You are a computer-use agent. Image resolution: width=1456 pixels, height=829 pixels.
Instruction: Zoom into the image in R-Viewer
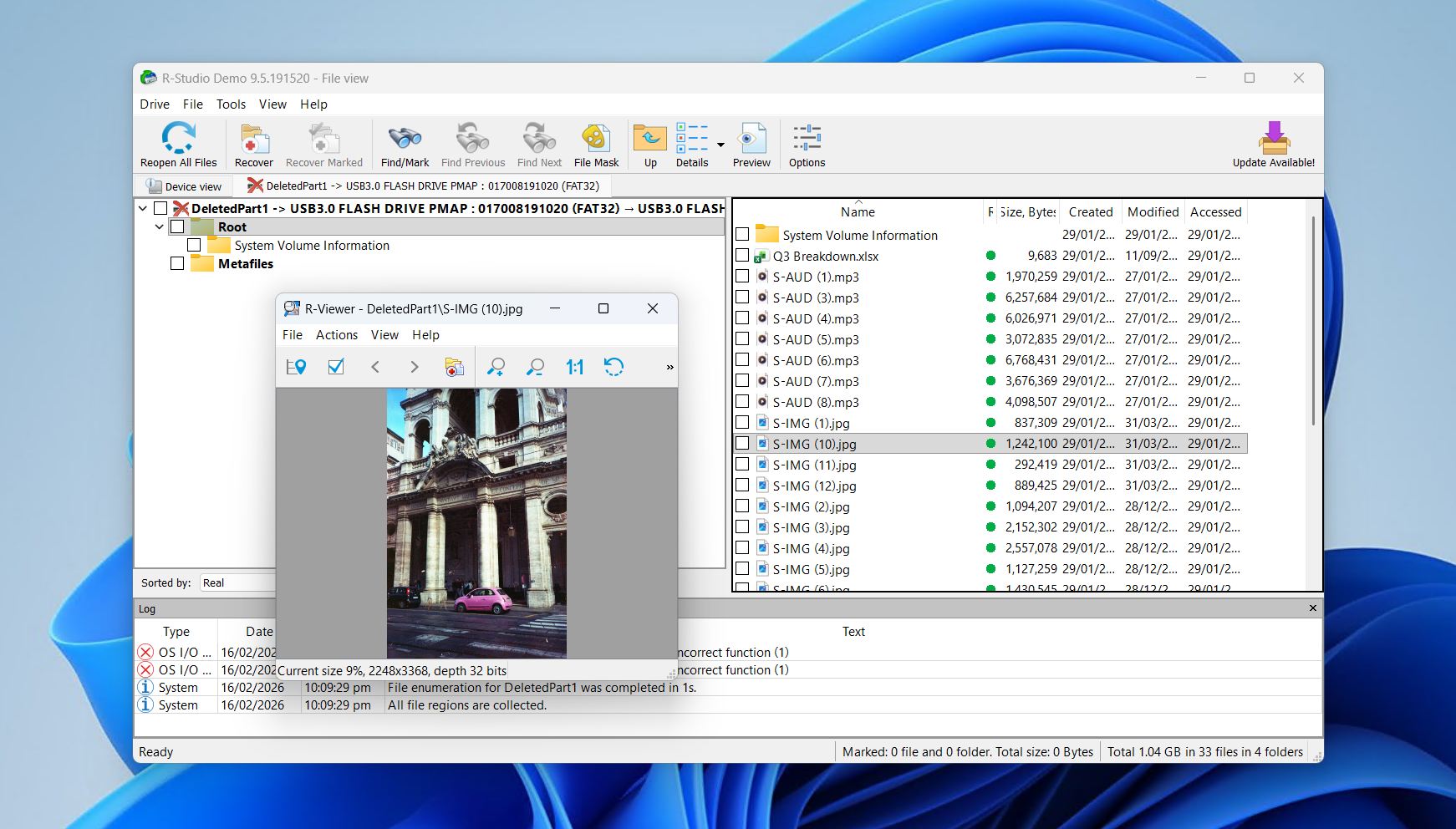pyautogui.click(x=496, y=367)
